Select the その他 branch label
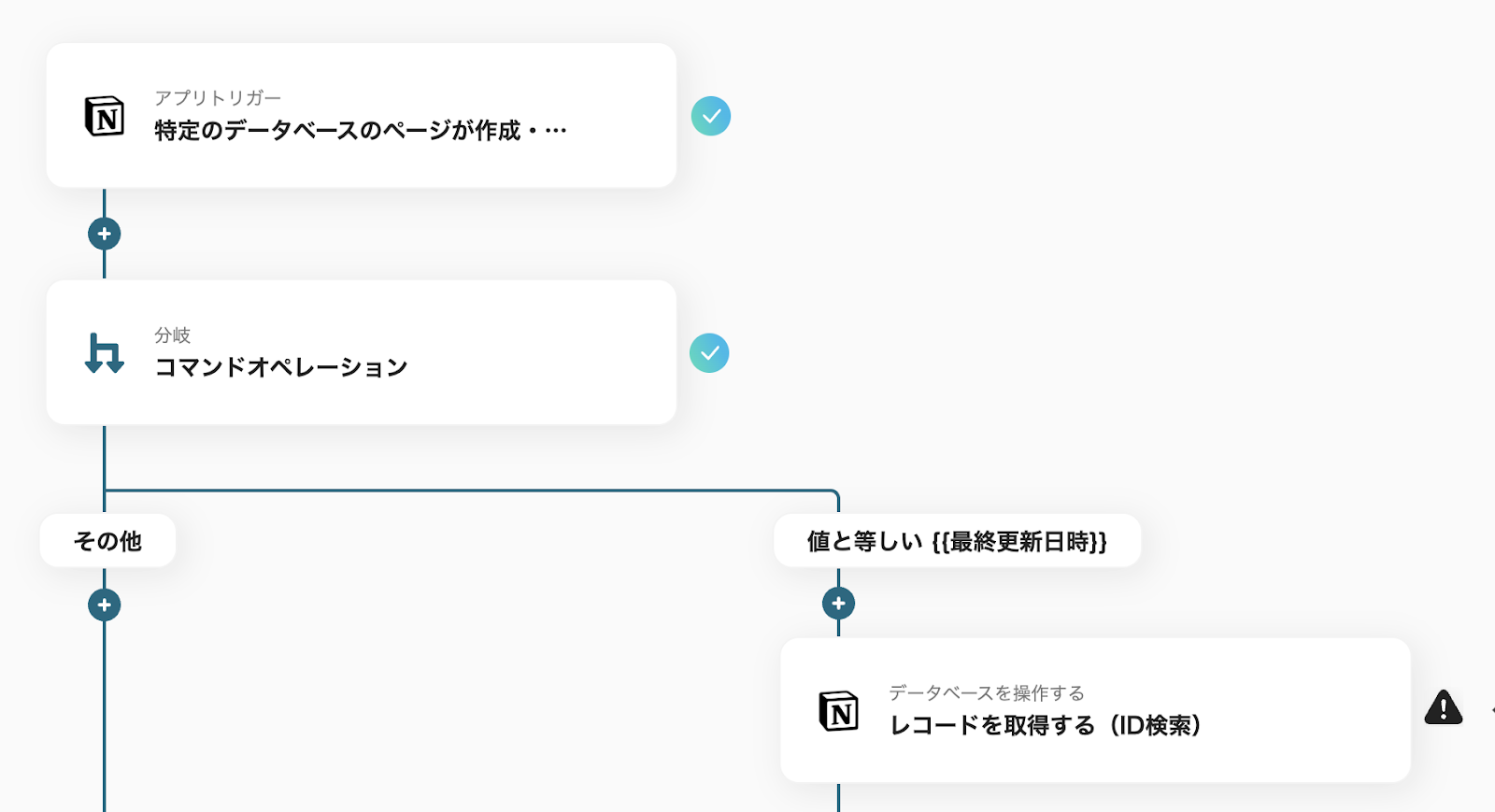The image size is (1495, 812). pos(107,541)
